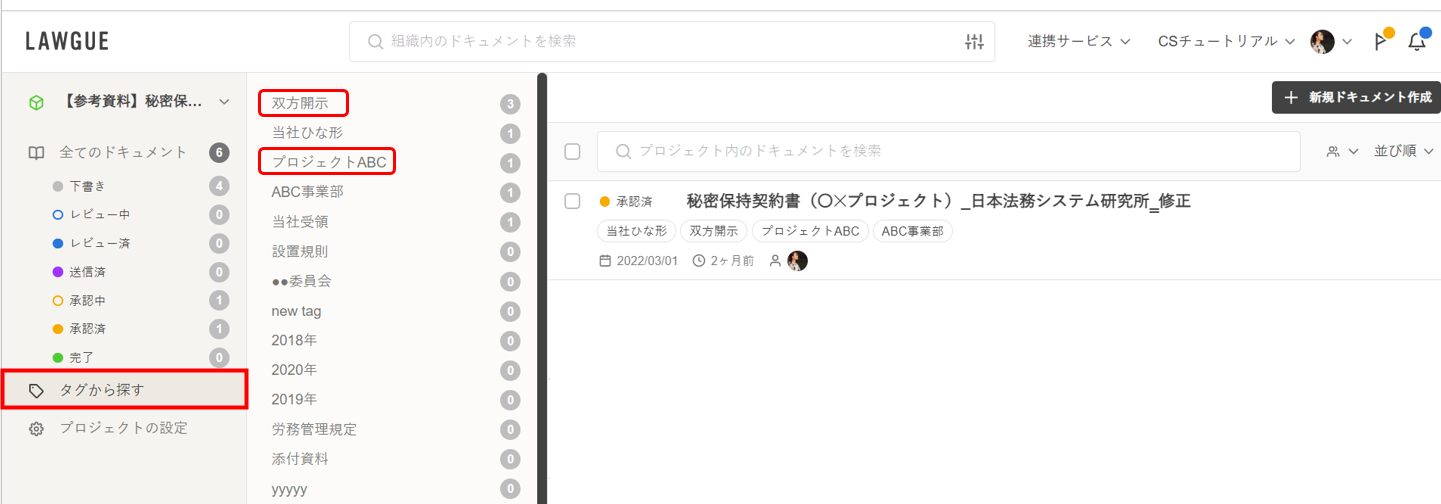The image size is (1441, 504).
Task: Click the user avatar in header
Action: tap(1322, 42)
